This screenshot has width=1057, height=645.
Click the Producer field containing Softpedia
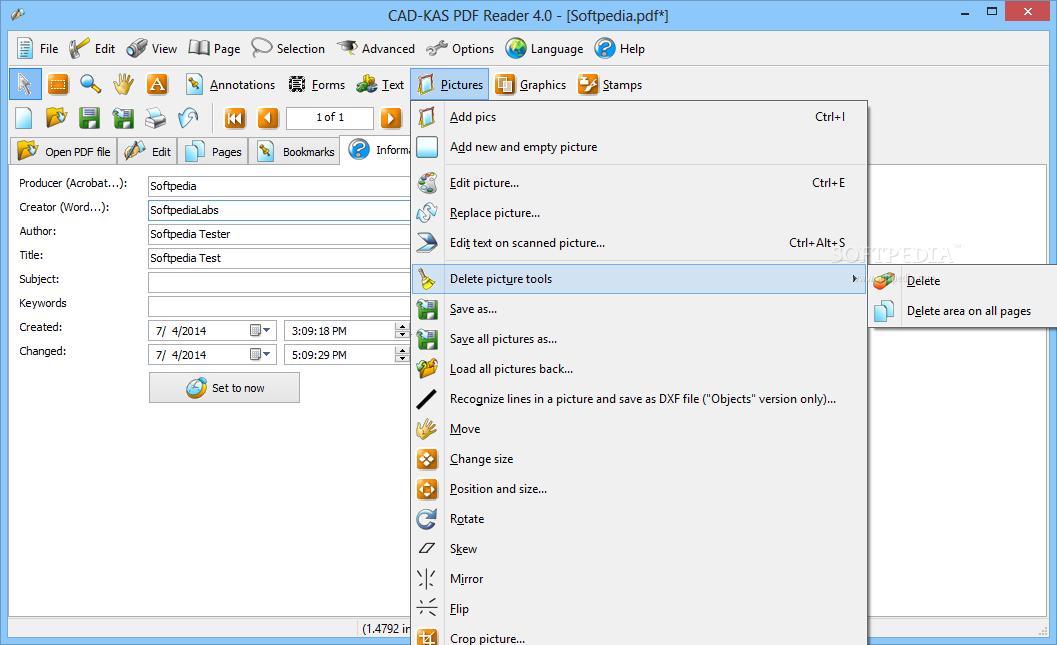(279, 186)
